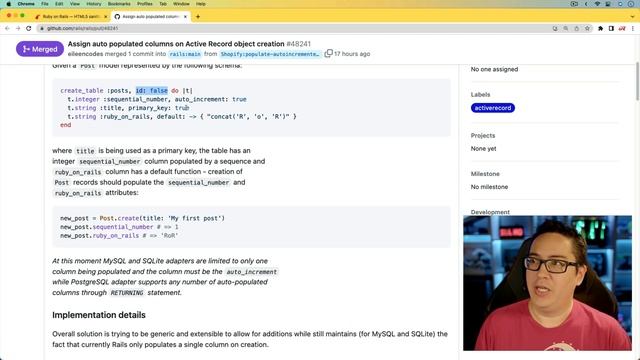Open the #48241 pull request title
Screen dimensions: 640x360
pyautogui.click(x=189, y=44)
